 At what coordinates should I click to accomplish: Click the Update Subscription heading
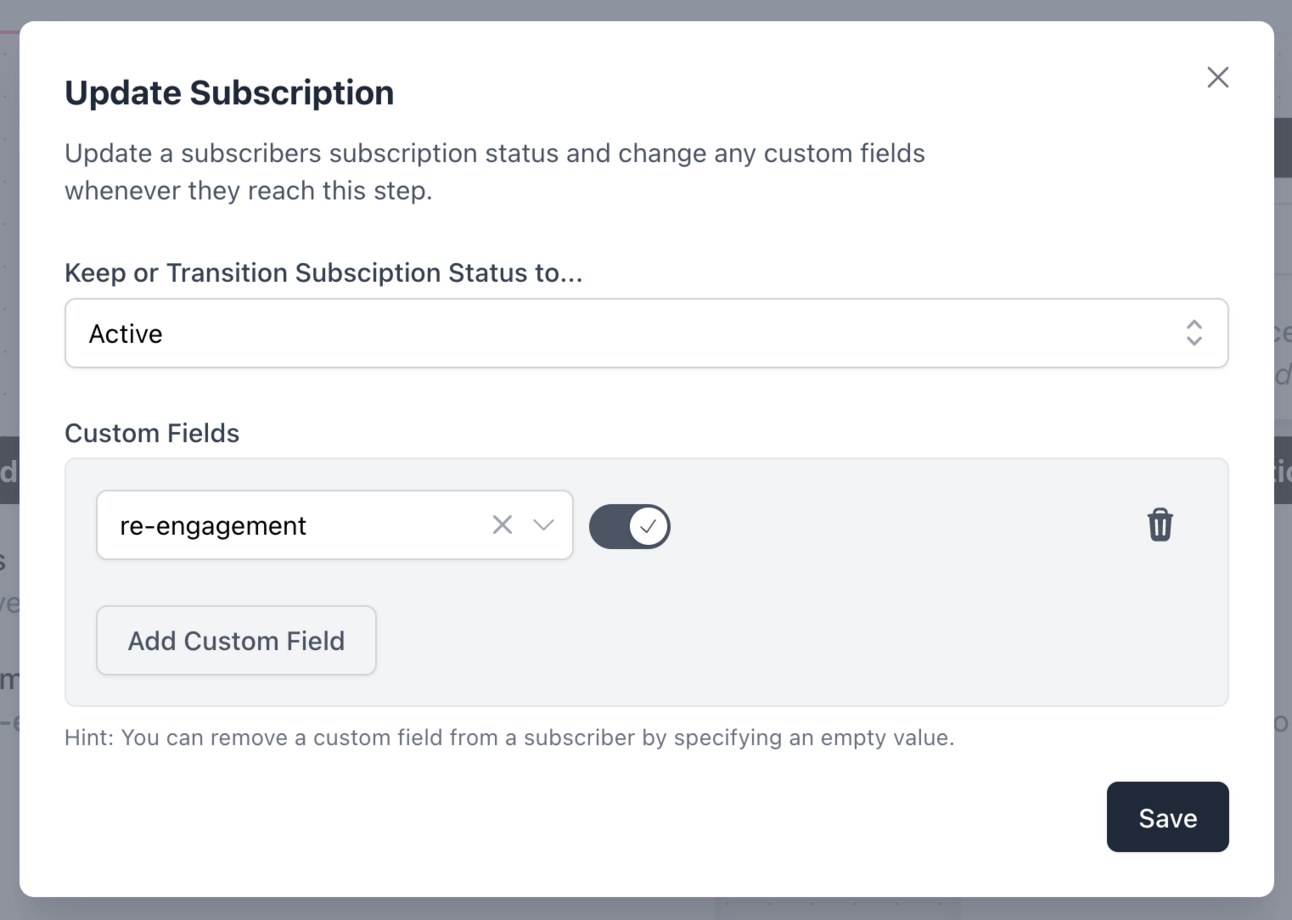229,92
